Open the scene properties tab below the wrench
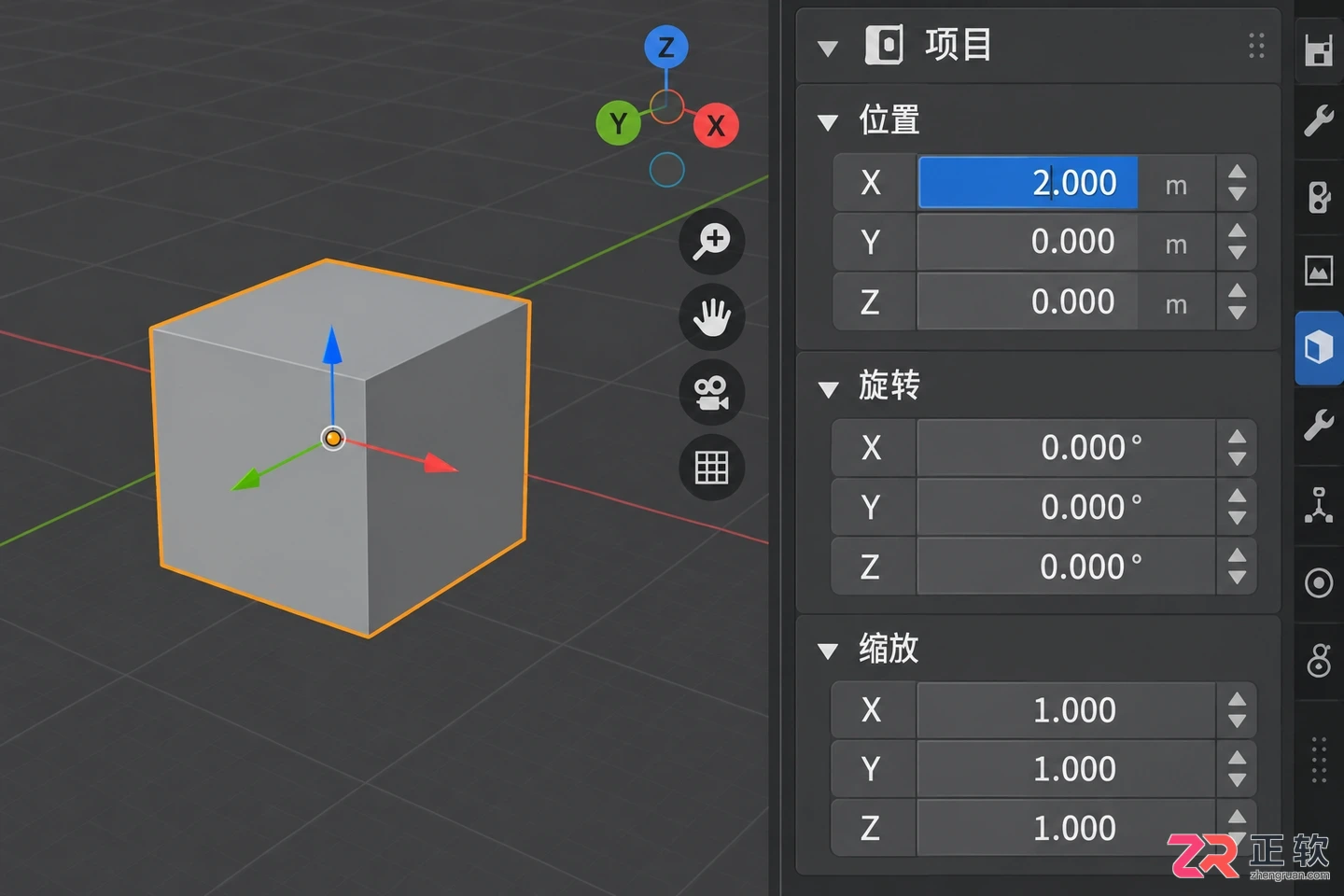Viewport: 1344px width, 896px height. click(x=1318, y=196)
